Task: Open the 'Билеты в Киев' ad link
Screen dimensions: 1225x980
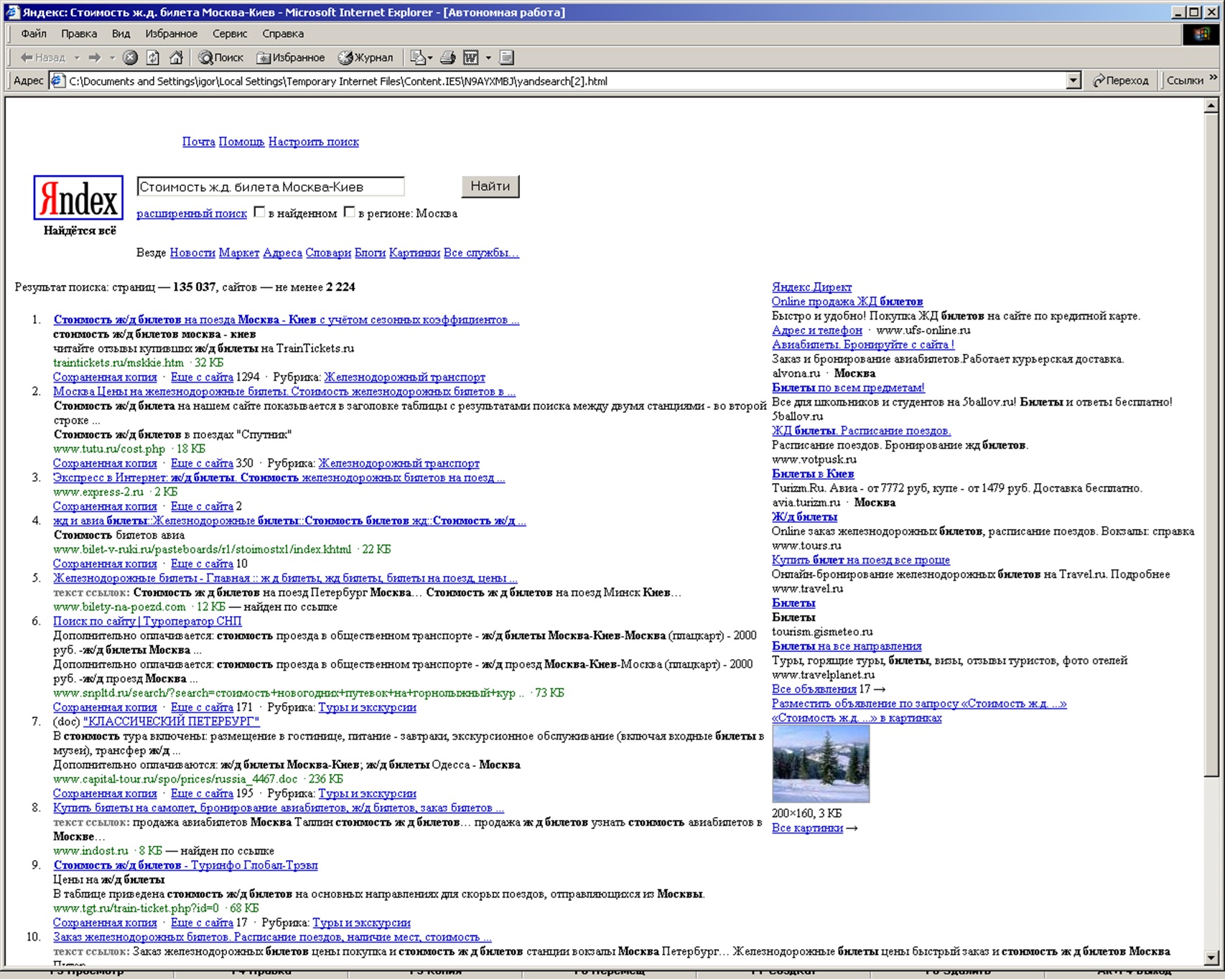Action: coord(813,474)
